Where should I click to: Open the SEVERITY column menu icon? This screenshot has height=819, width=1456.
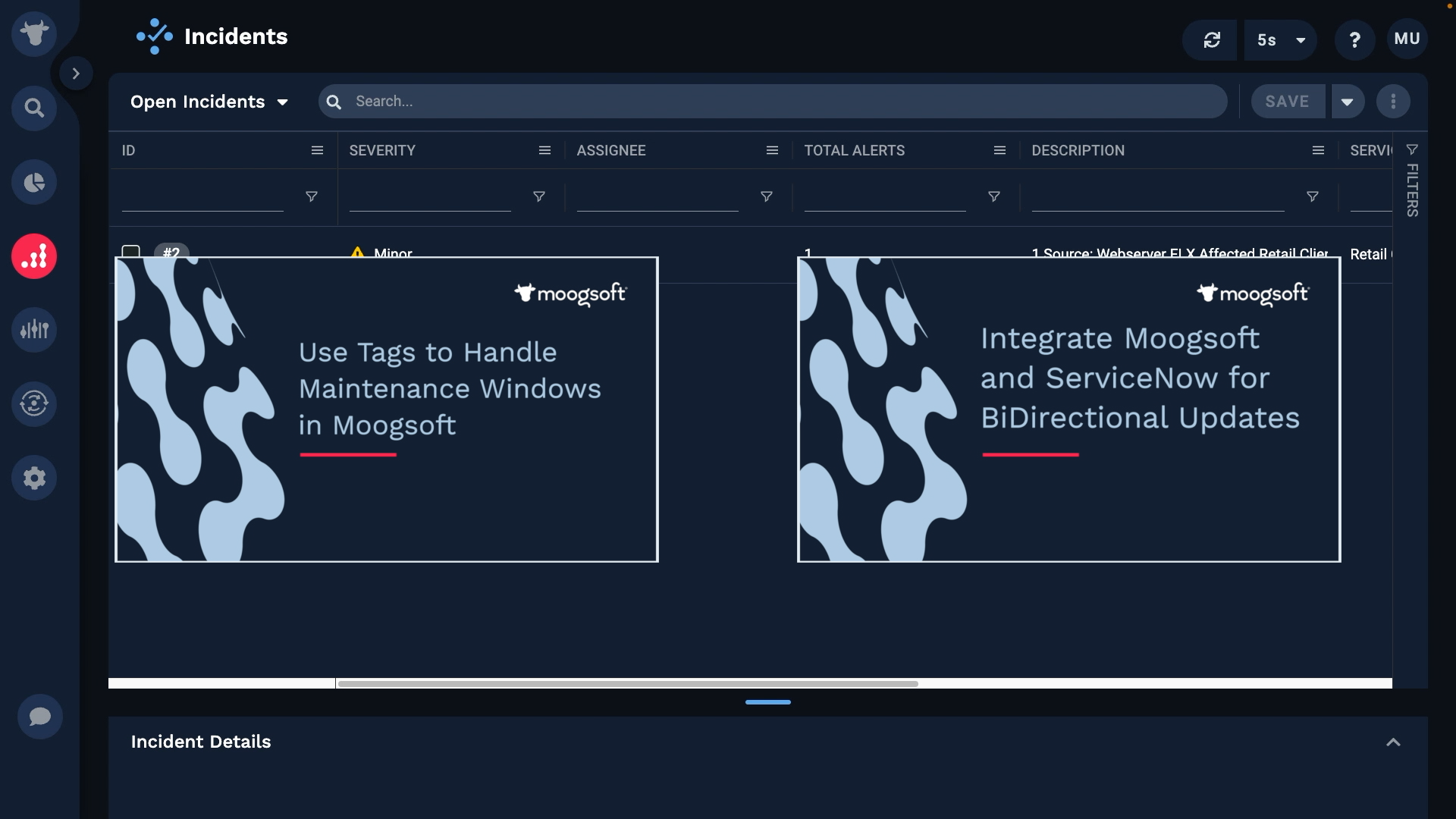click(x=544, y=150)
